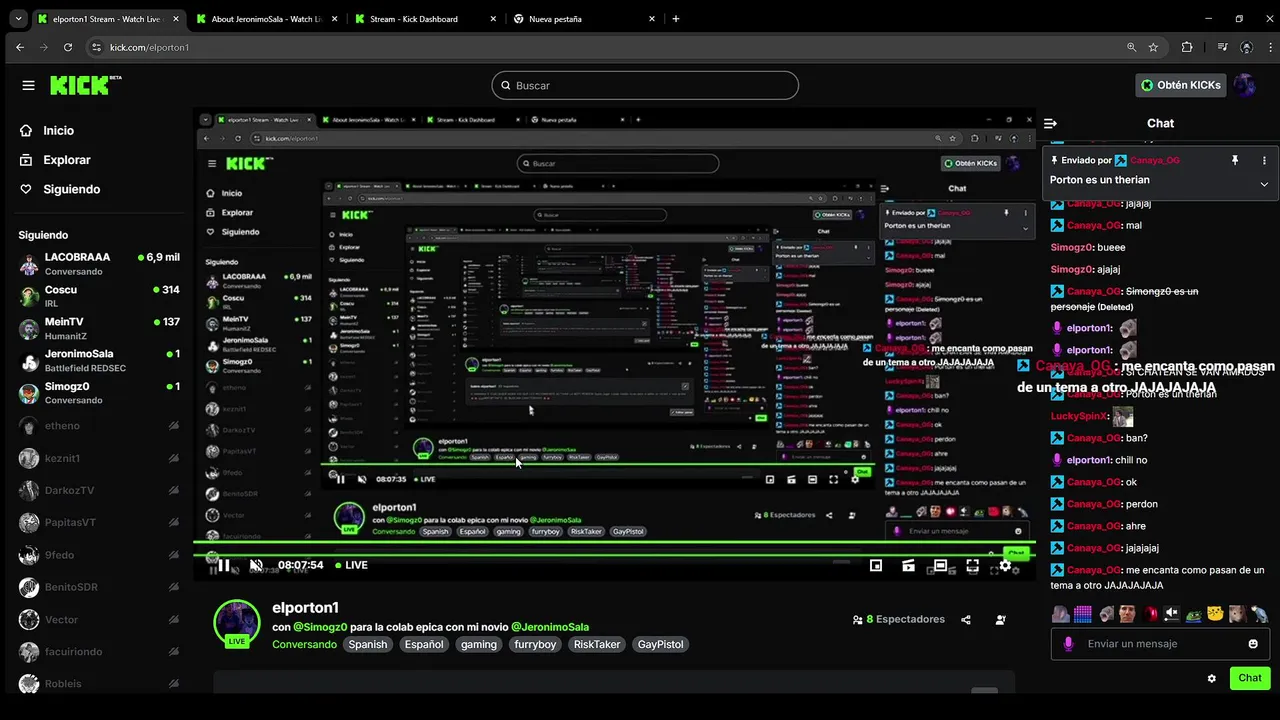
Task: Unmute the stream audio speaker icon
Action: [256, 565]
